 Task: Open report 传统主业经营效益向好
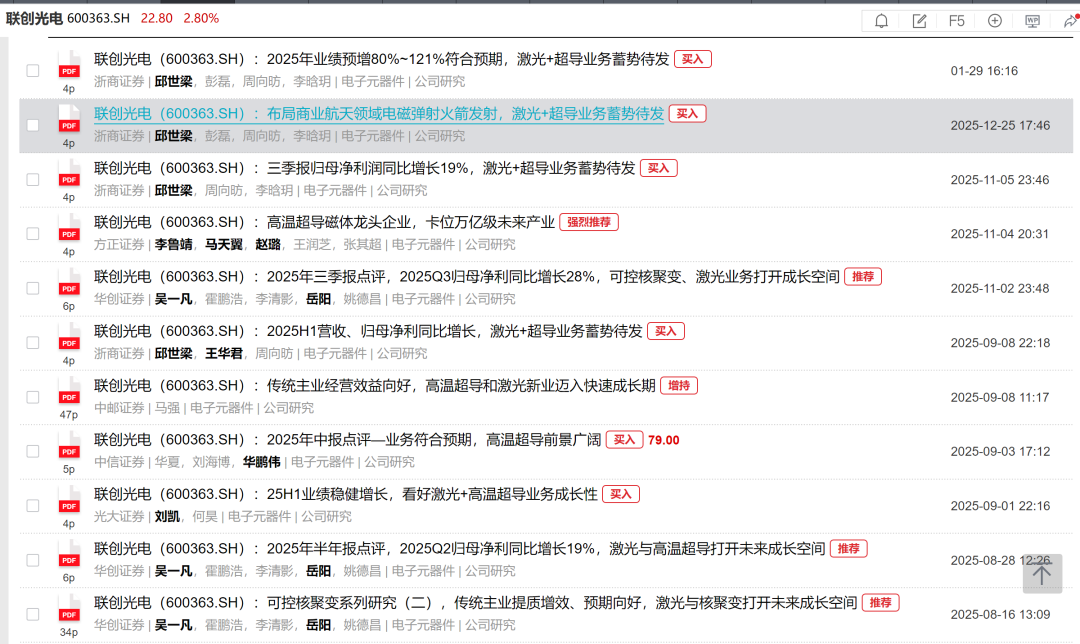pos(375,386)
